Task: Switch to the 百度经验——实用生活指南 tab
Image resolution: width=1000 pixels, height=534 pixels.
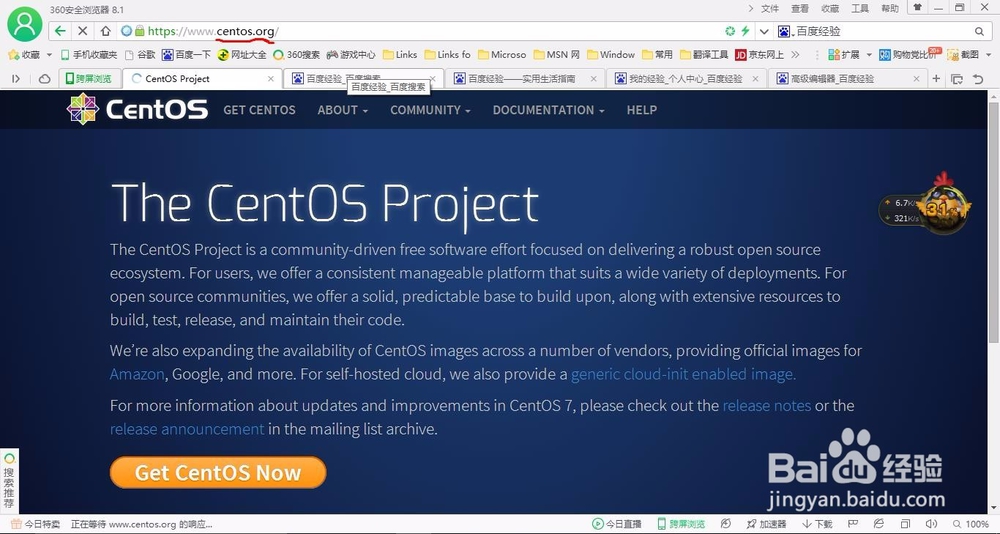Action: click(x=522, y=79)
